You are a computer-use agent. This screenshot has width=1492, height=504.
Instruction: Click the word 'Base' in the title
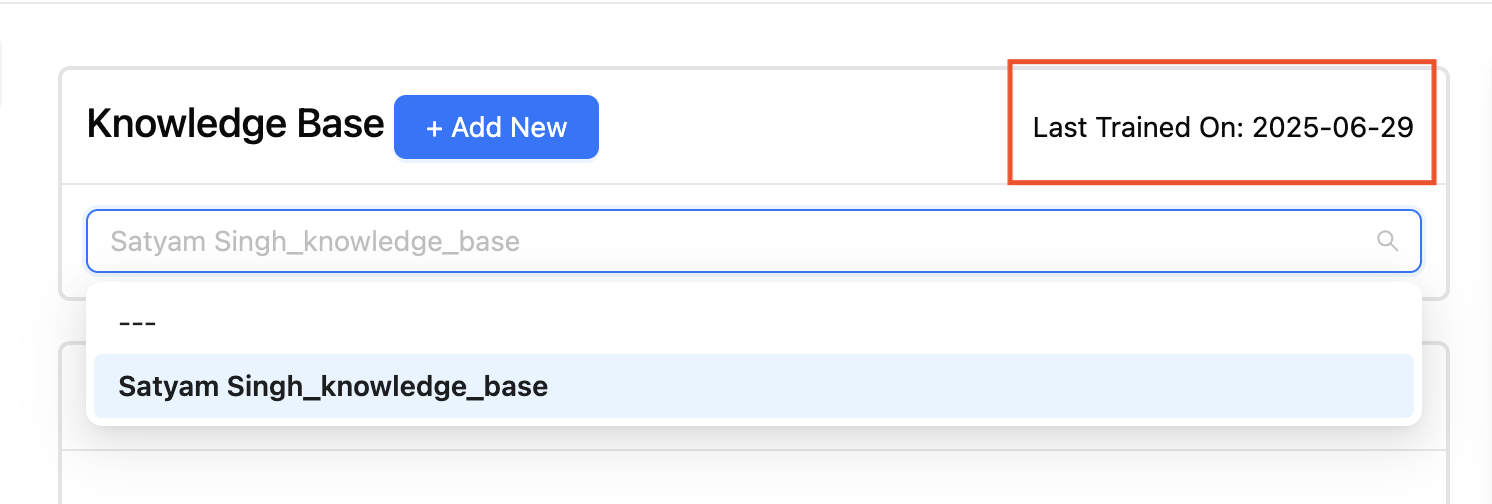(342, 124)
